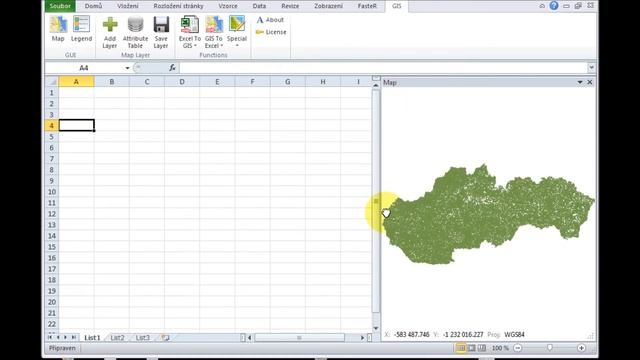Click the insert function fx icon
The image size is (640, 360).
172,68
